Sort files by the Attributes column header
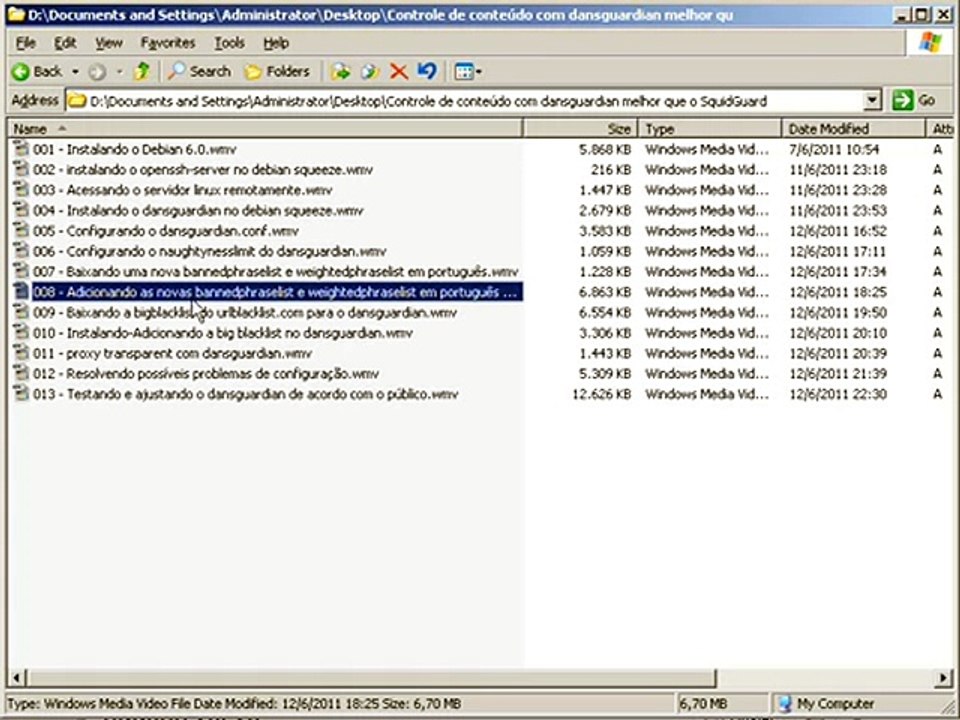960x720 pixels. (x=942, y=129)
